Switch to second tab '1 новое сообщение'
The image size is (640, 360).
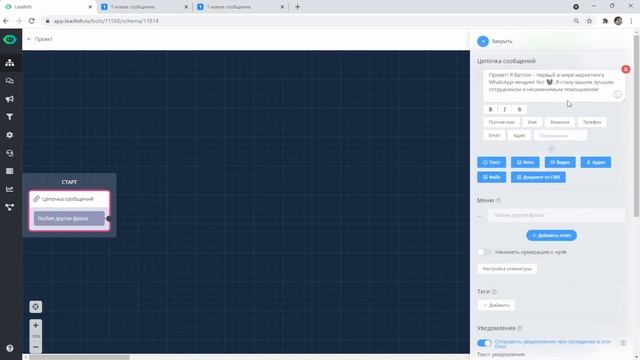145,7
